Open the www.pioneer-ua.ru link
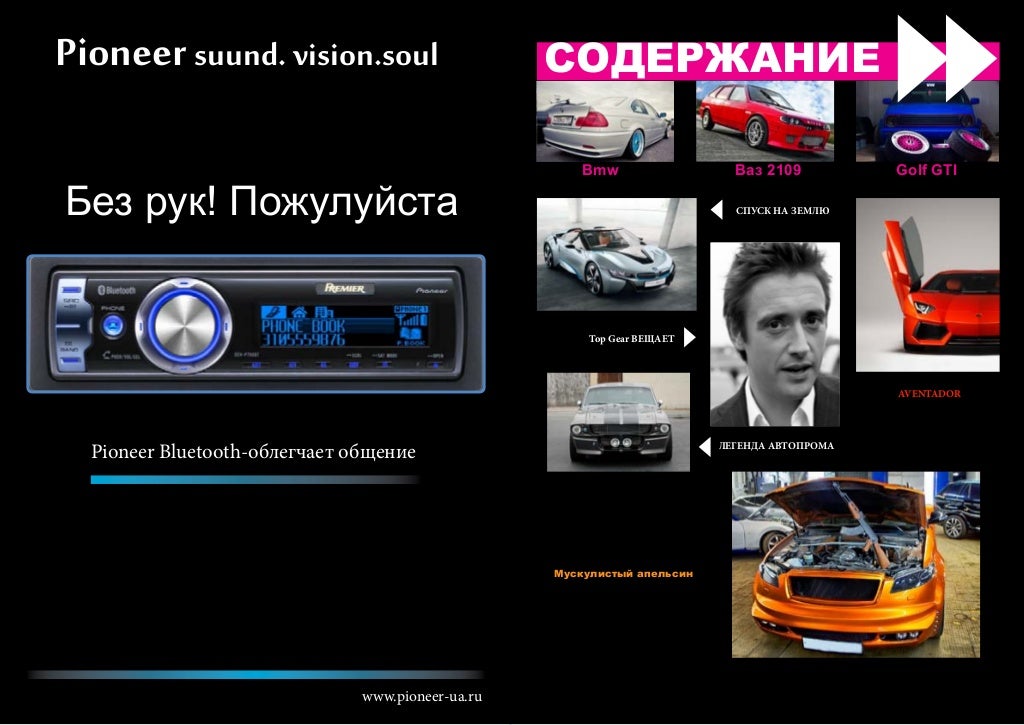 [422, 696]
